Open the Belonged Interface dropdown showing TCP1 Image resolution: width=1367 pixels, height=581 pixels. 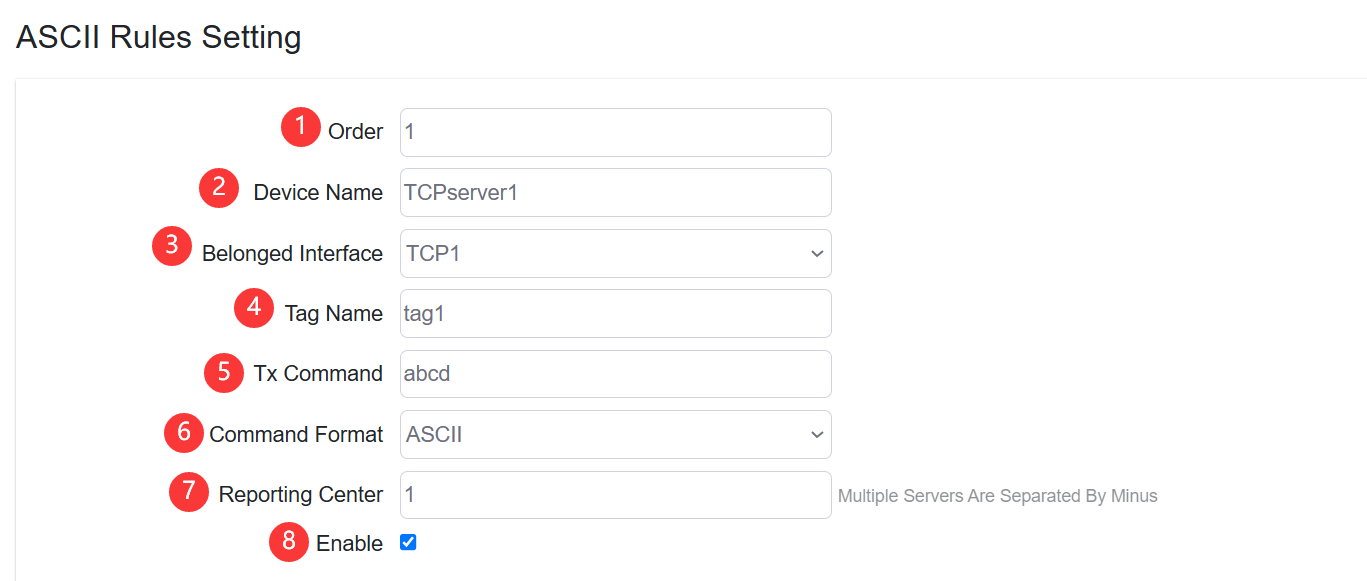pyautogui.click(x=615, y=253)
